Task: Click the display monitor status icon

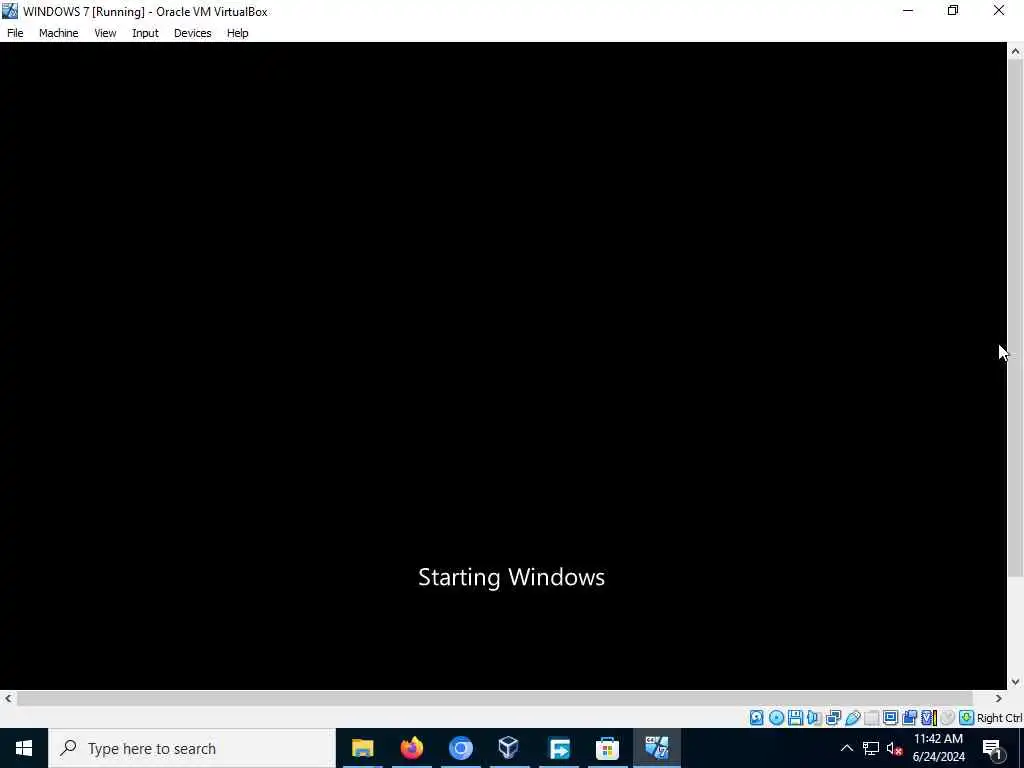Action: tap(890, 718)
